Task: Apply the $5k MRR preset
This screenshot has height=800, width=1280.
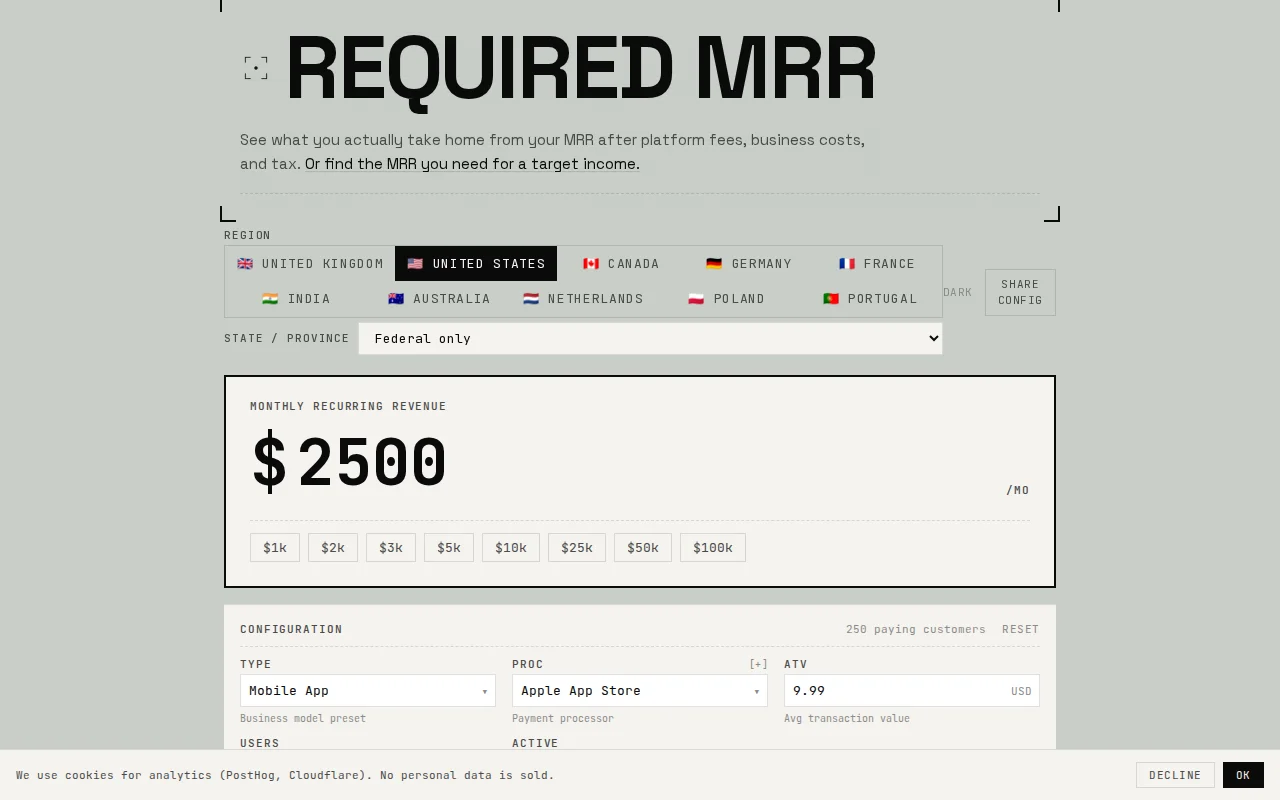Action: coord(449,548)
